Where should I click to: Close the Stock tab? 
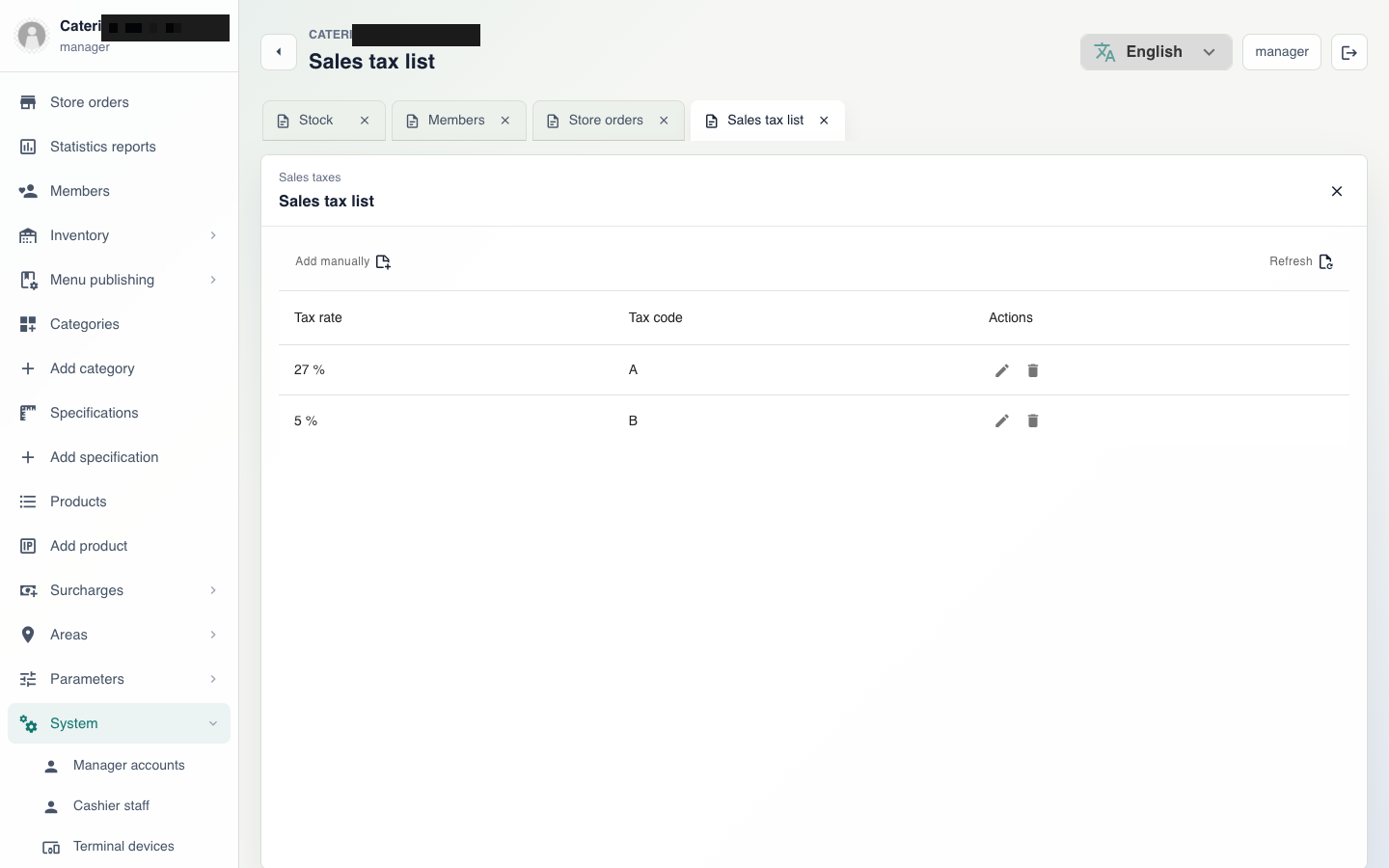tap(365, 121)
